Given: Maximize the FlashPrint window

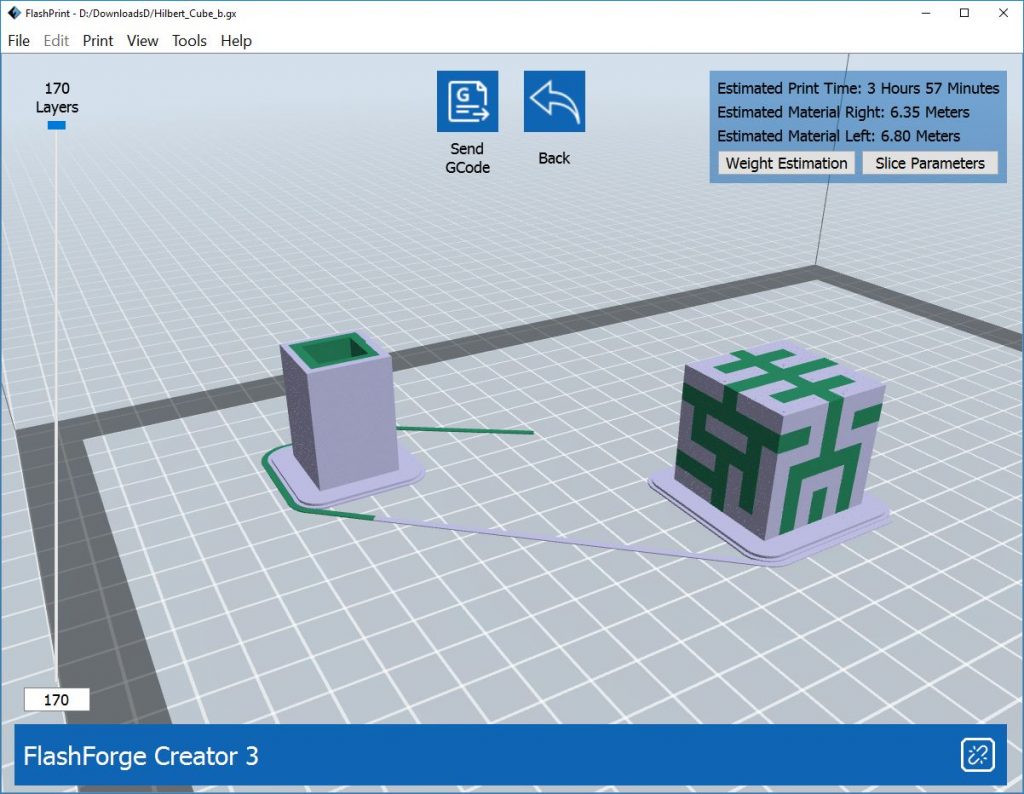Looking at the screenshot, I should 965,13.
